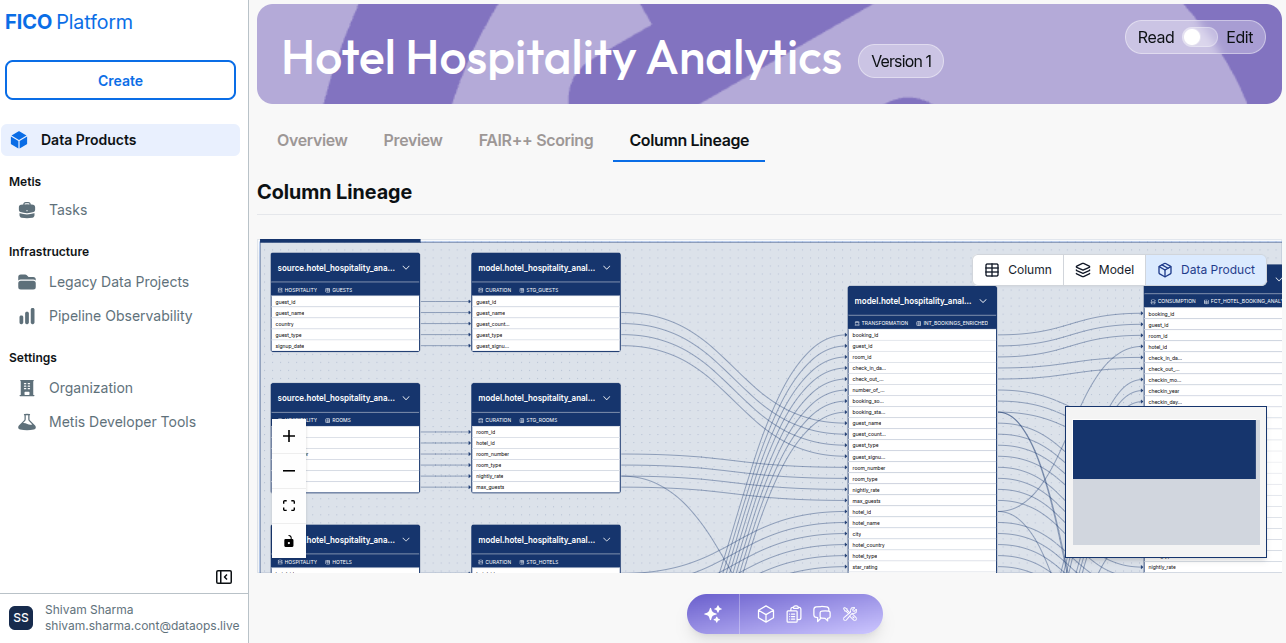
Task: Click star_rating column in INT_BOOKINGS_ENRICHED
Action: pos(922,567)
